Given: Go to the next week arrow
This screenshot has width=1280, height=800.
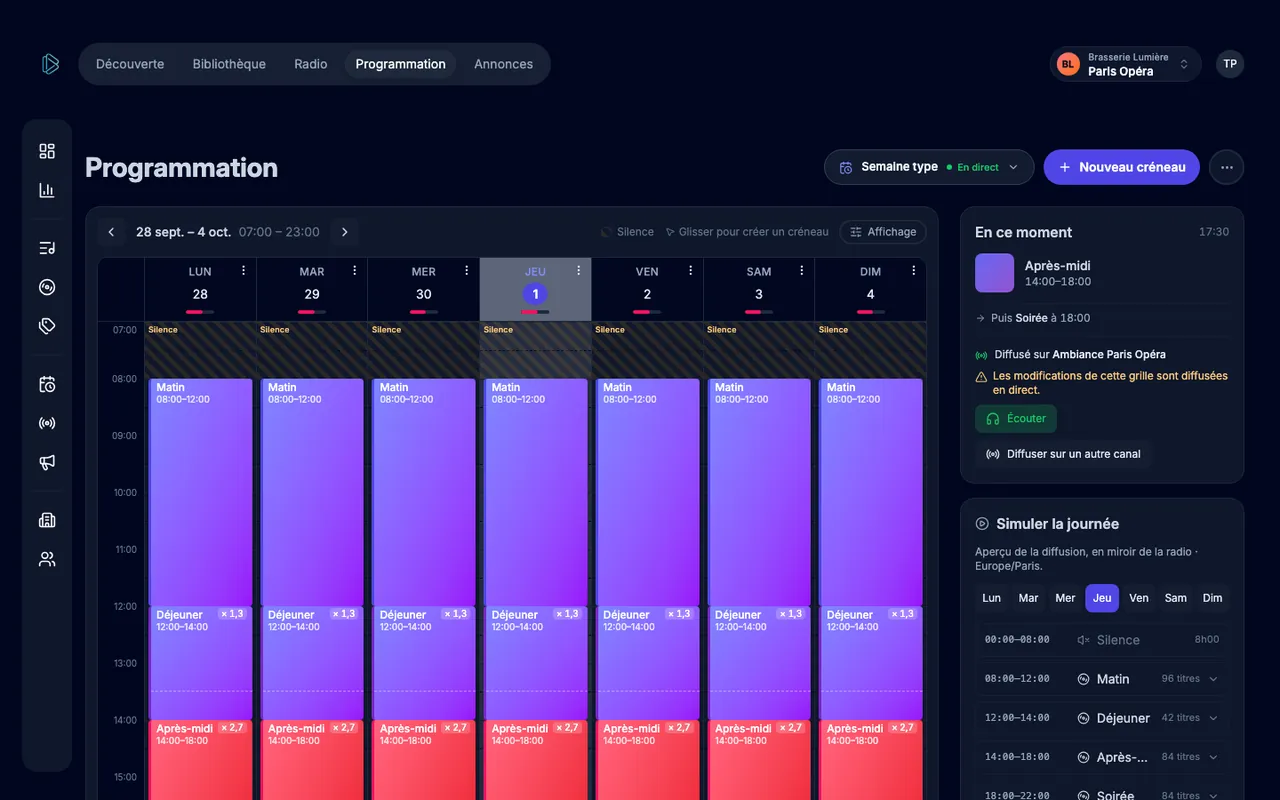Looking at the screenshot, I should pyautogui.click(x=345, y=232).
